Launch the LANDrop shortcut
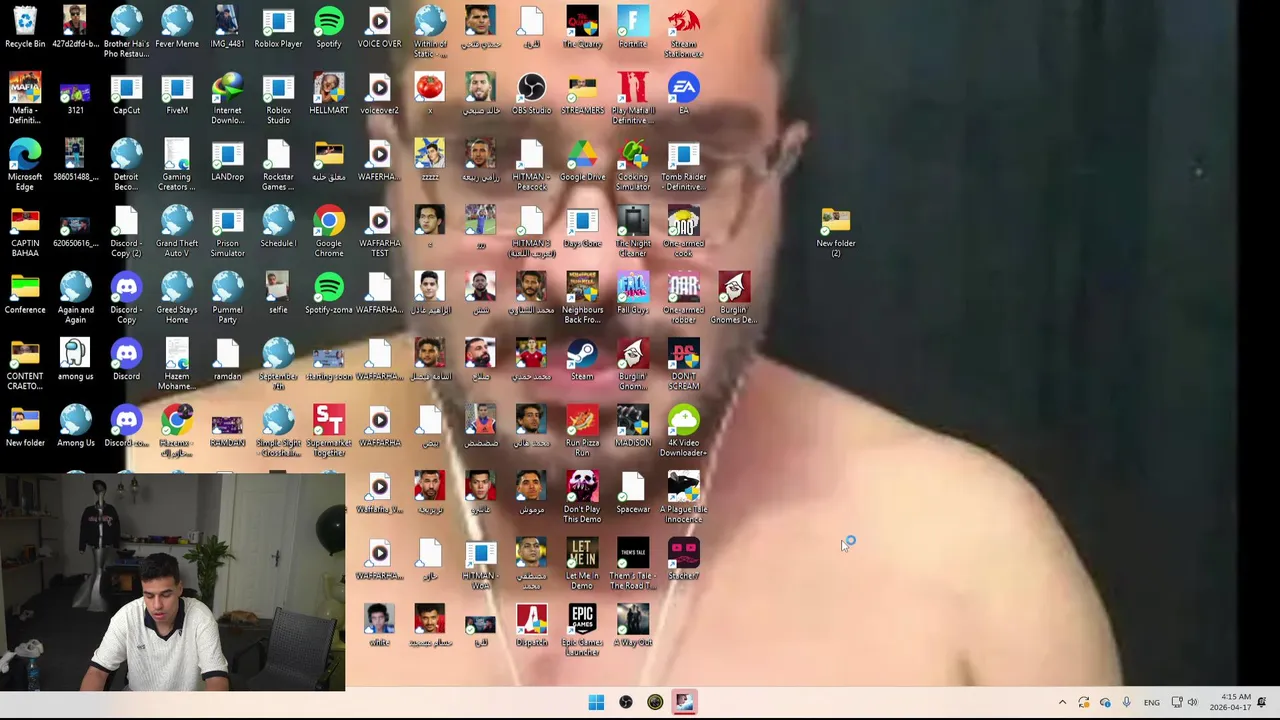The height and width of the screenshot is (720, 1280). click(x=227, y=161)
